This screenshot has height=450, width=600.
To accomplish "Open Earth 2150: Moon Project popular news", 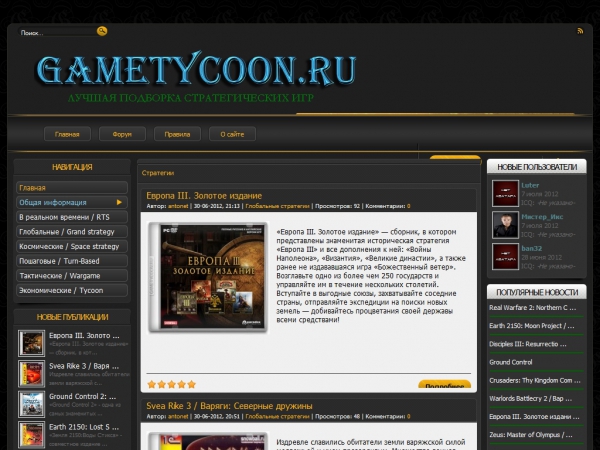I will click(532, 326).
